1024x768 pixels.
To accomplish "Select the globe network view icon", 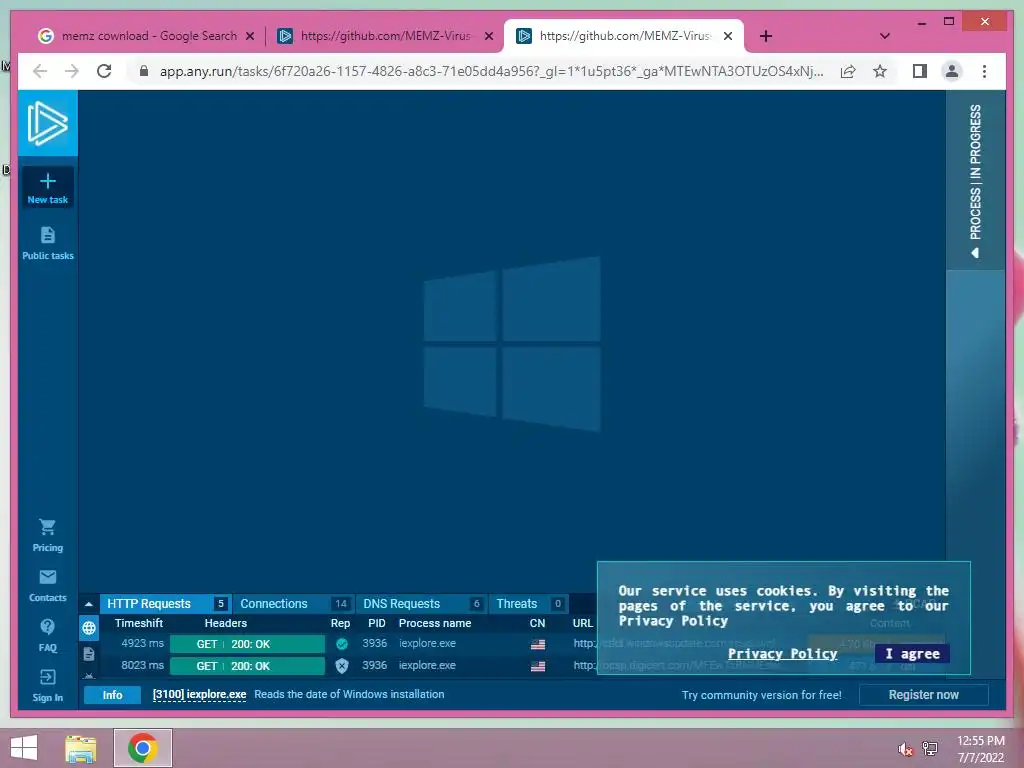I will point(89,628).
